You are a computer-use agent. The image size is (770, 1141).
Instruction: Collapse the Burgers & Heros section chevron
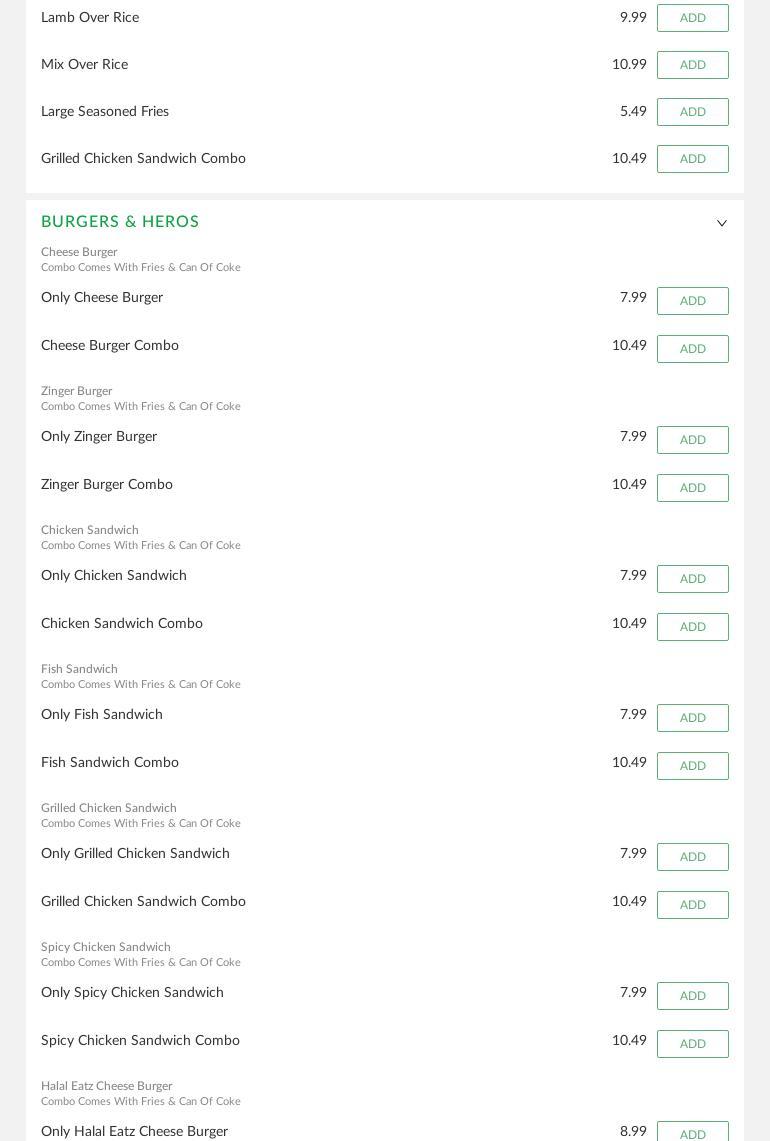tap(721, 223)
